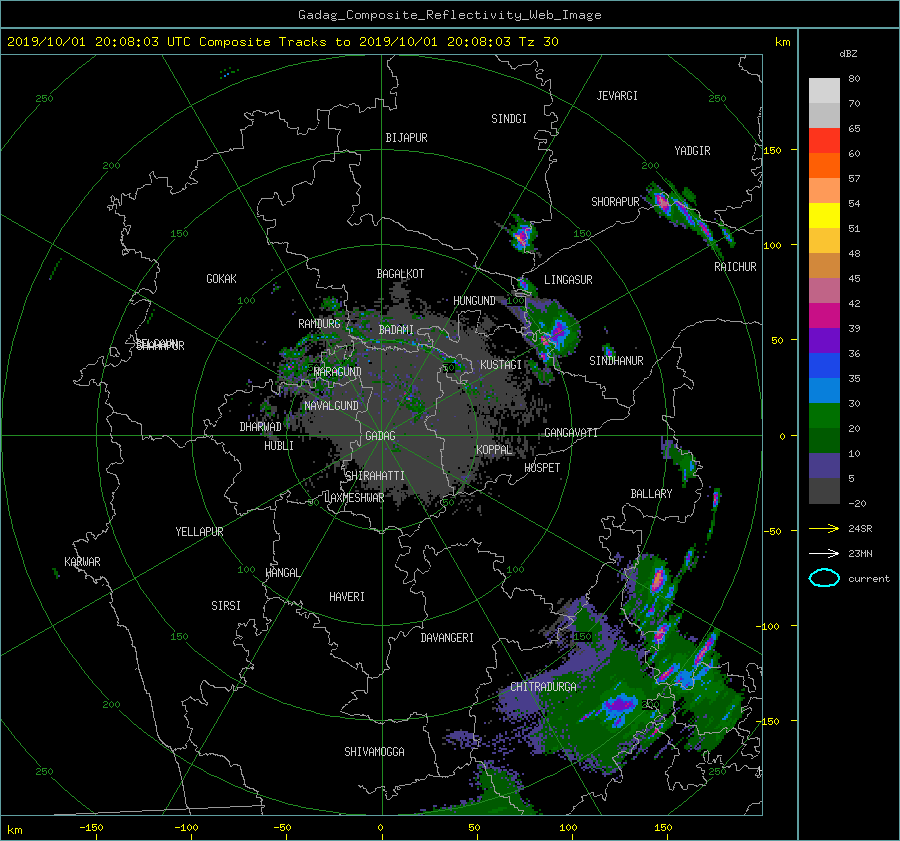Viewport: 900px width, 841px height.
Task: Select the NARAGUND city label
Action: coord(338,372)
